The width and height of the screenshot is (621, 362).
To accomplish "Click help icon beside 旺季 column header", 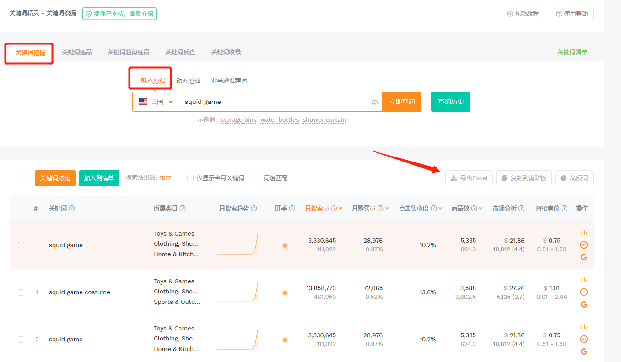I will point(292,208).
